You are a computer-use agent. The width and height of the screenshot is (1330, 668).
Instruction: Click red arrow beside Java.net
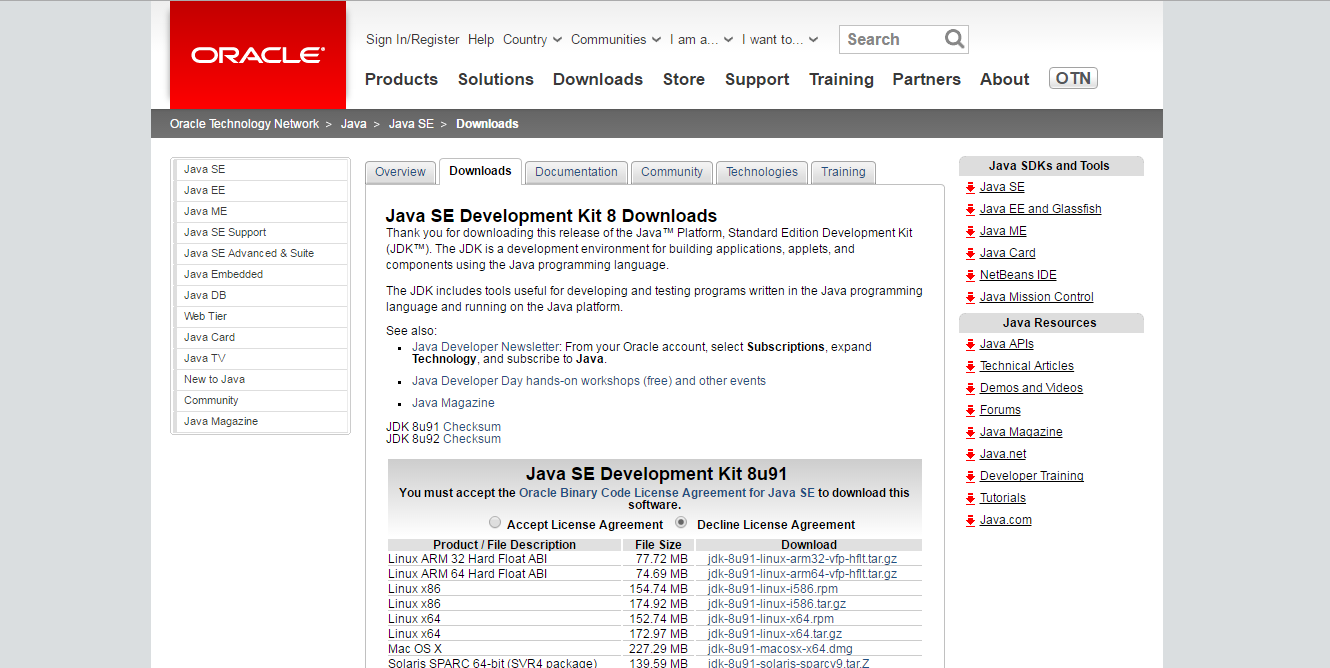pyautogui.click(x=970, y=454)
